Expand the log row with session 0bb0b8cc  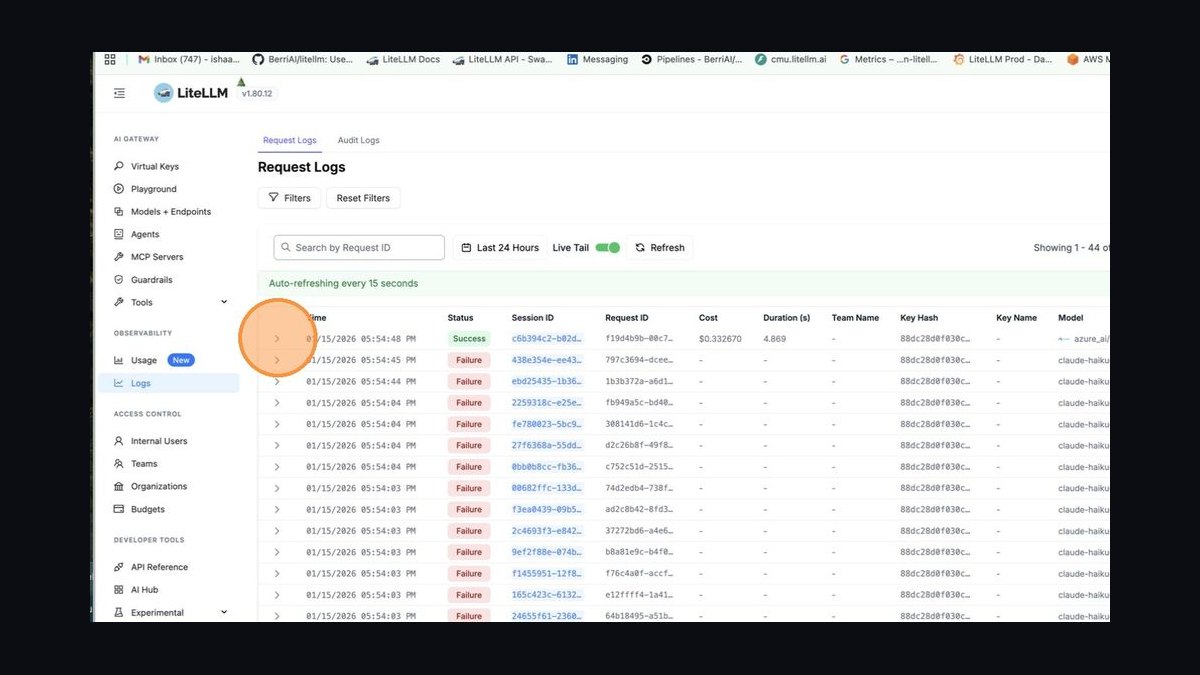tap(277, 467)
